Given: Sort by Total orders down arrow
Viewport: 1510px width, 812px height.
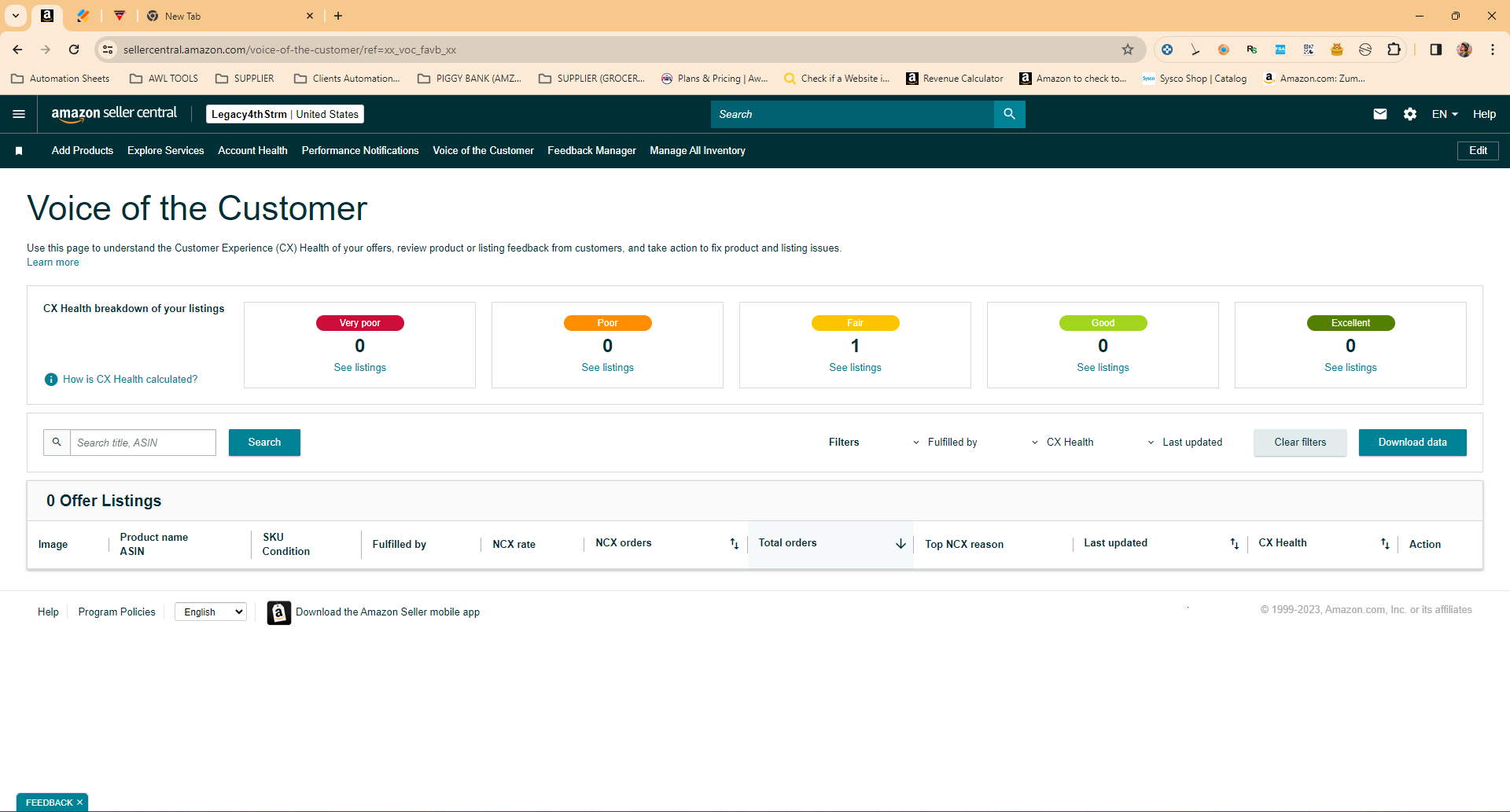Looking at the screenshot, I should coord(900,543).
